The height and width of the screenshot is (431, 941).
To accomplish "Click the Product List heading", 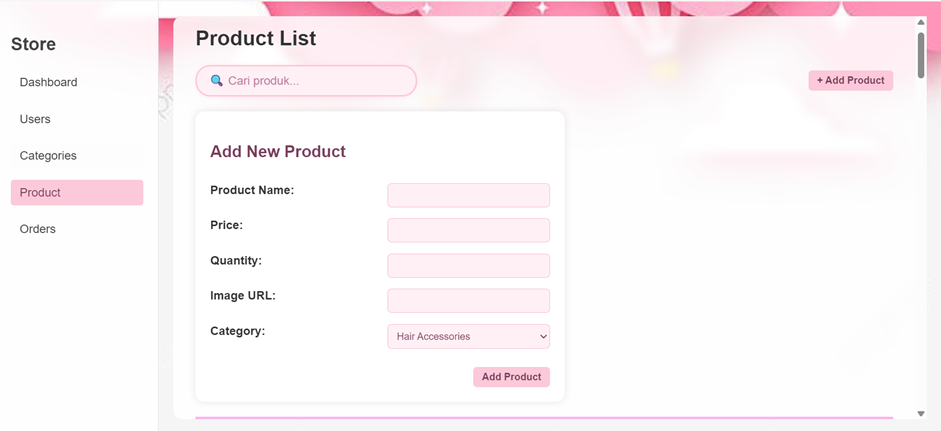I will pos(255,38).
